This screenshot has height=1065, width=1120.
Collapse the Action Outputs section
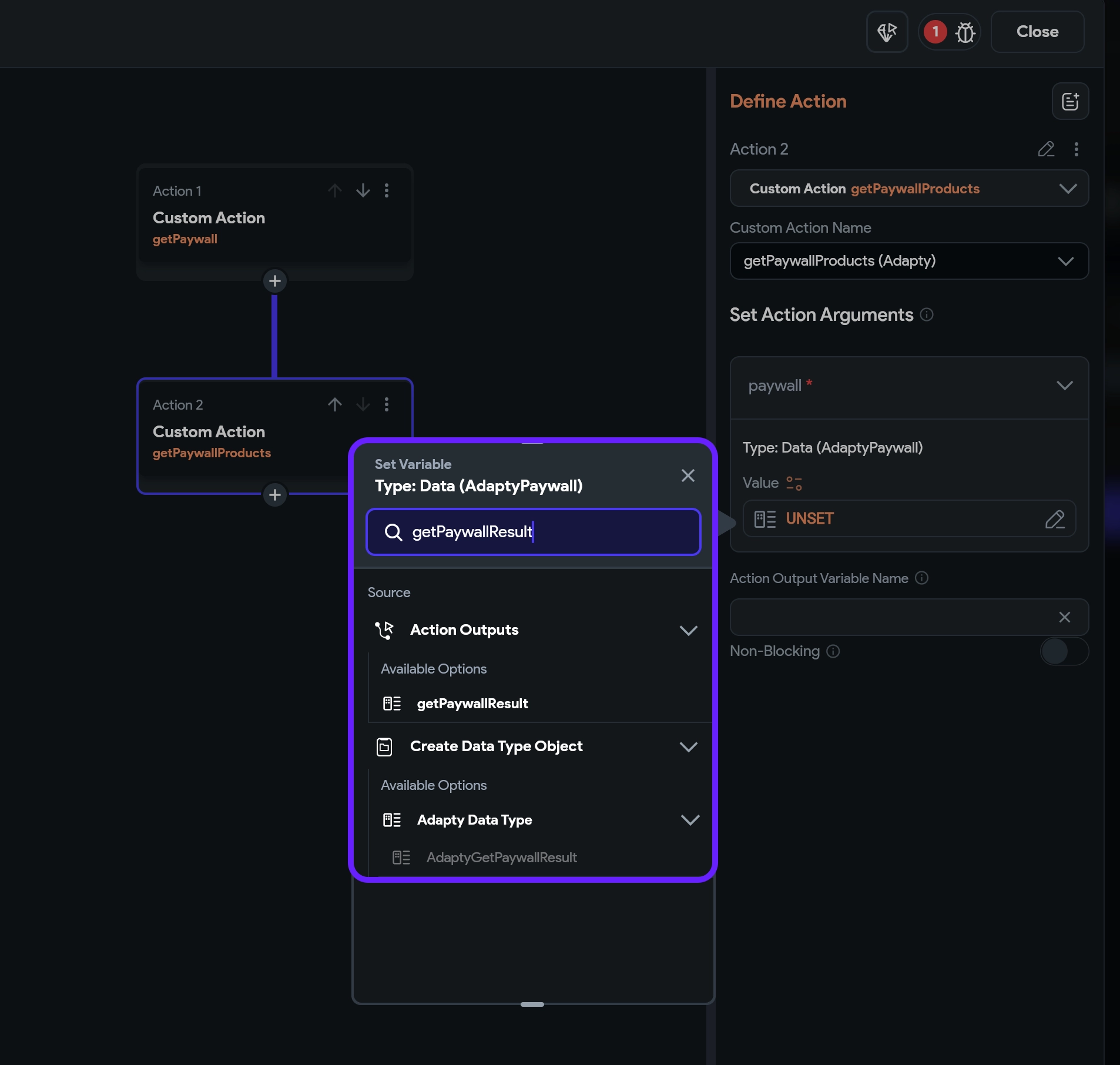pos(688,630)
